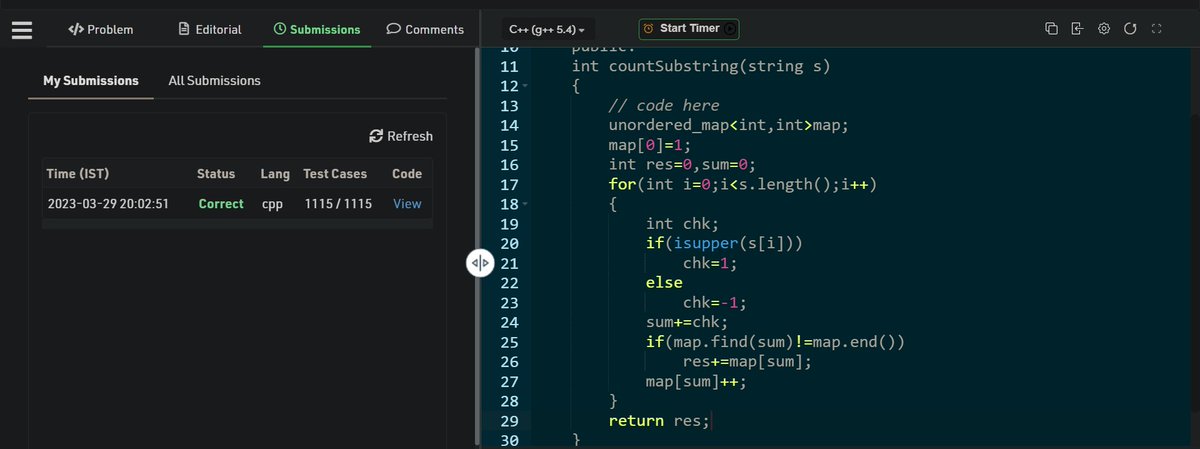This screenshot has height=449, width=1200.
Task: Go to the Comments tab
Action: (425, 29)
